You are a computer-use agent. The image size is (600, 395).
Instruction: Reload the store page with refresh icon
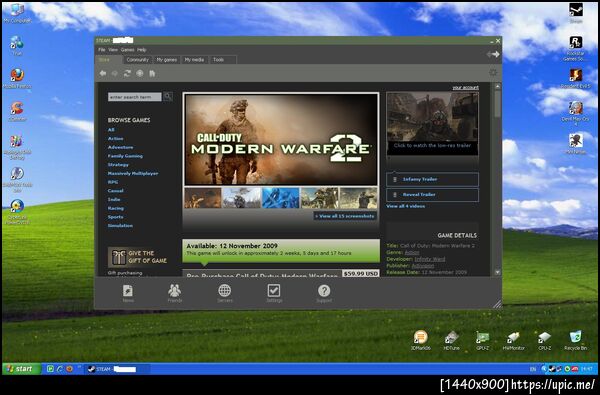127,73
